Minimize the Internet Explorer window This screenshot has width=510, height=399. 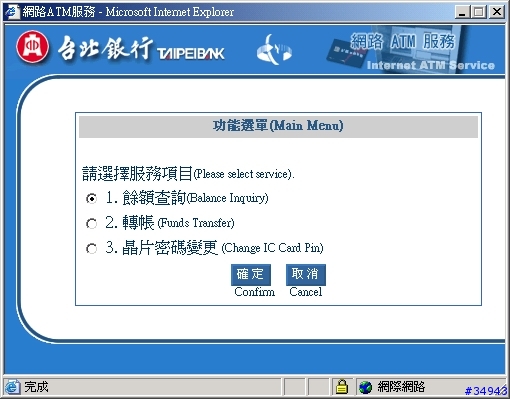tap(462, 12)
